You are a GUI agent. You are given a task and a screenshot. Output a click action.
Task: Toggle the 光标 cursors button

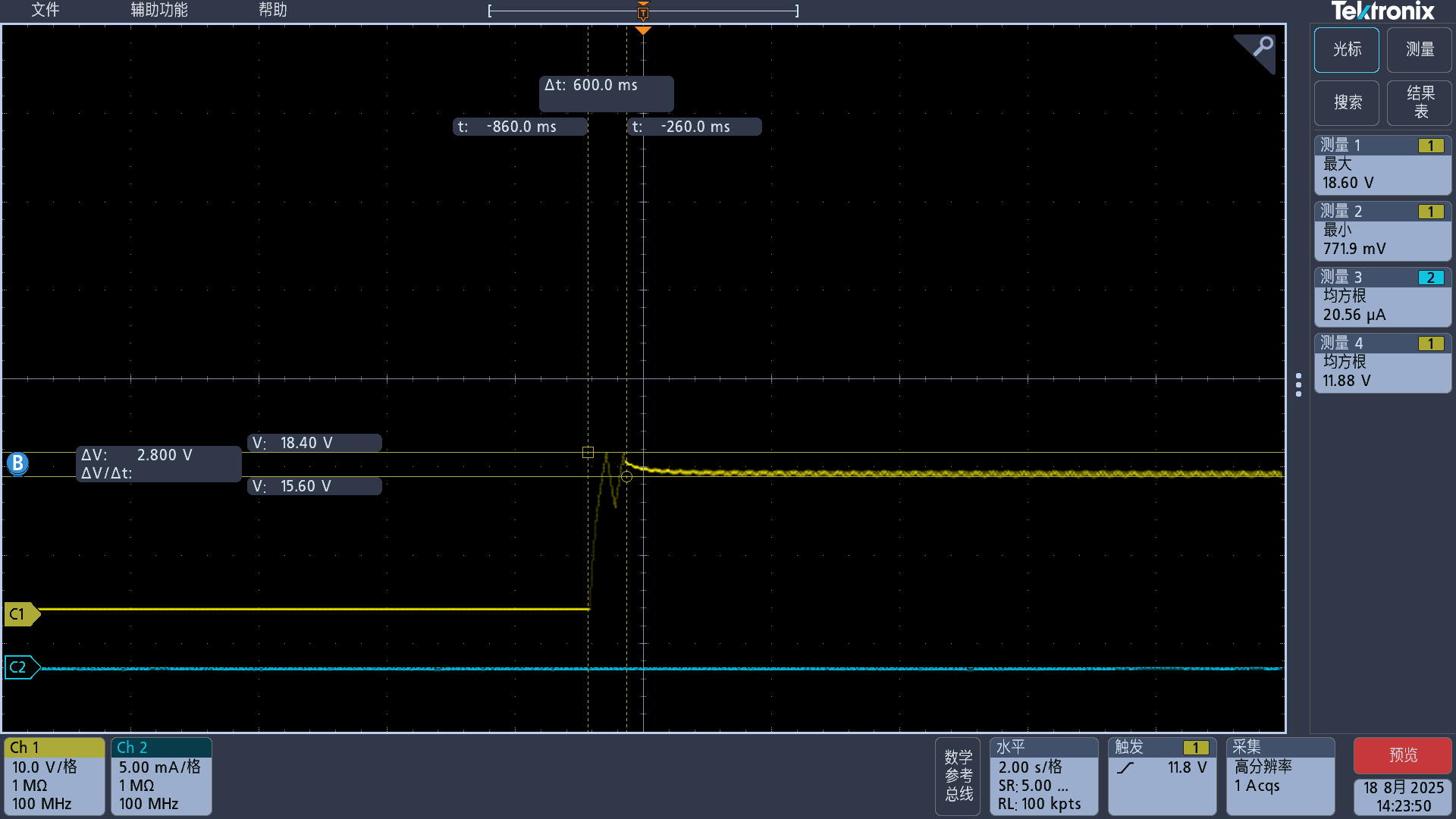pos(1347,49)
